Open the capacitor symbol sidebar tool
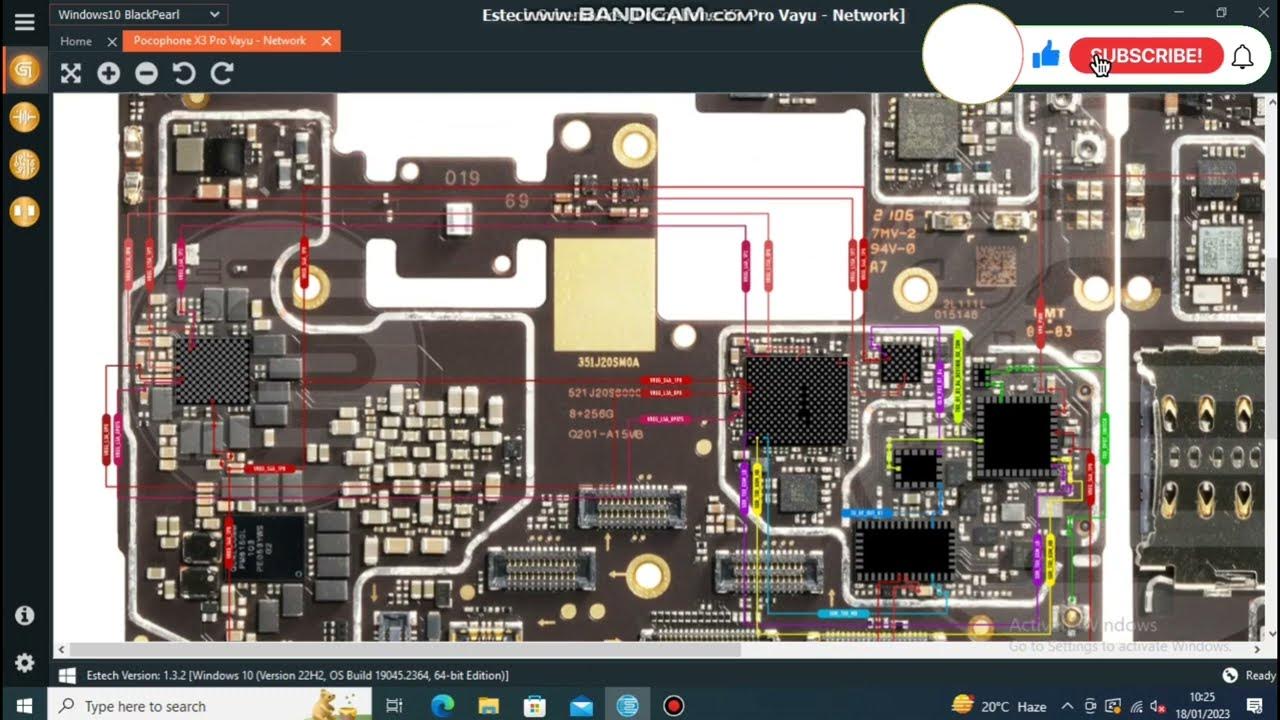The image size is (1280, 720). [24, 118]
